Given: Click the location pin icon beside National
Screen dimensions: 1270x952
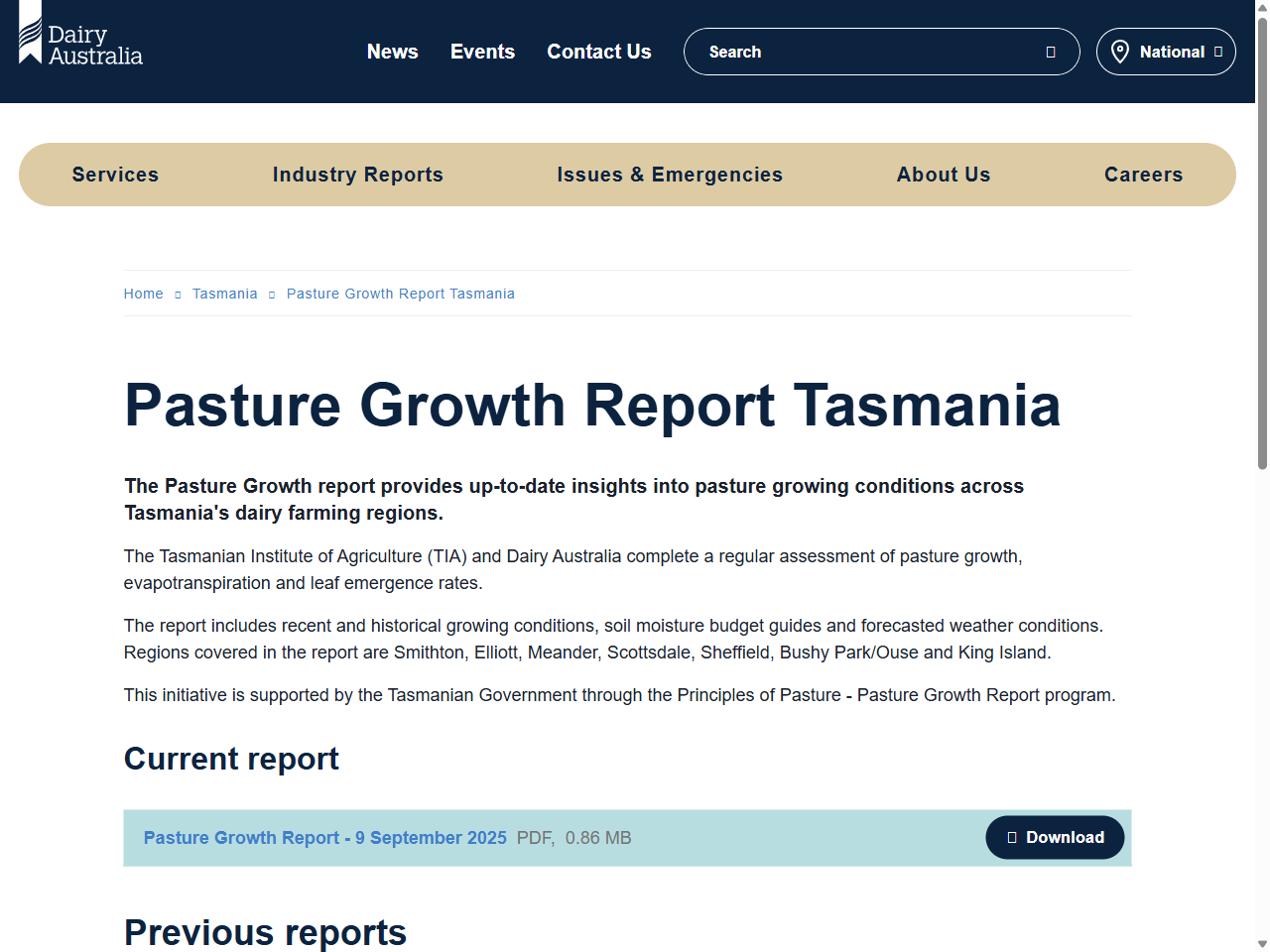Looking at the screenshot, I should (1120, 52).
